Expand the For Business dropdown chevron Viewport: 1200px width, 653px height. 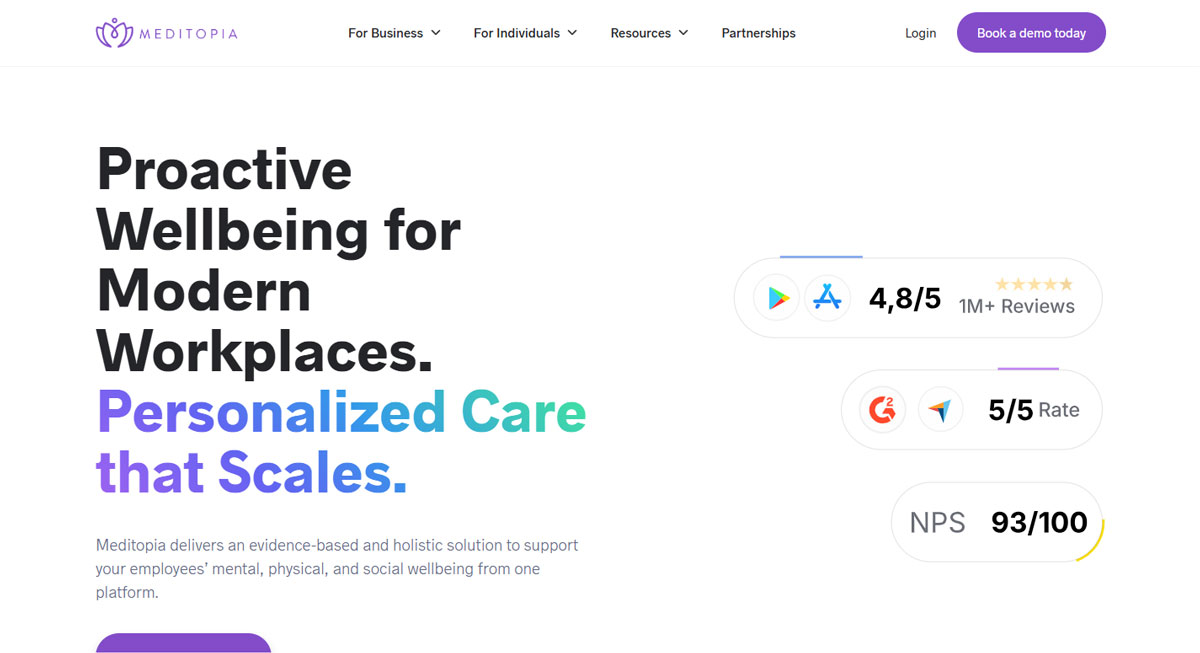click(436, 33)
